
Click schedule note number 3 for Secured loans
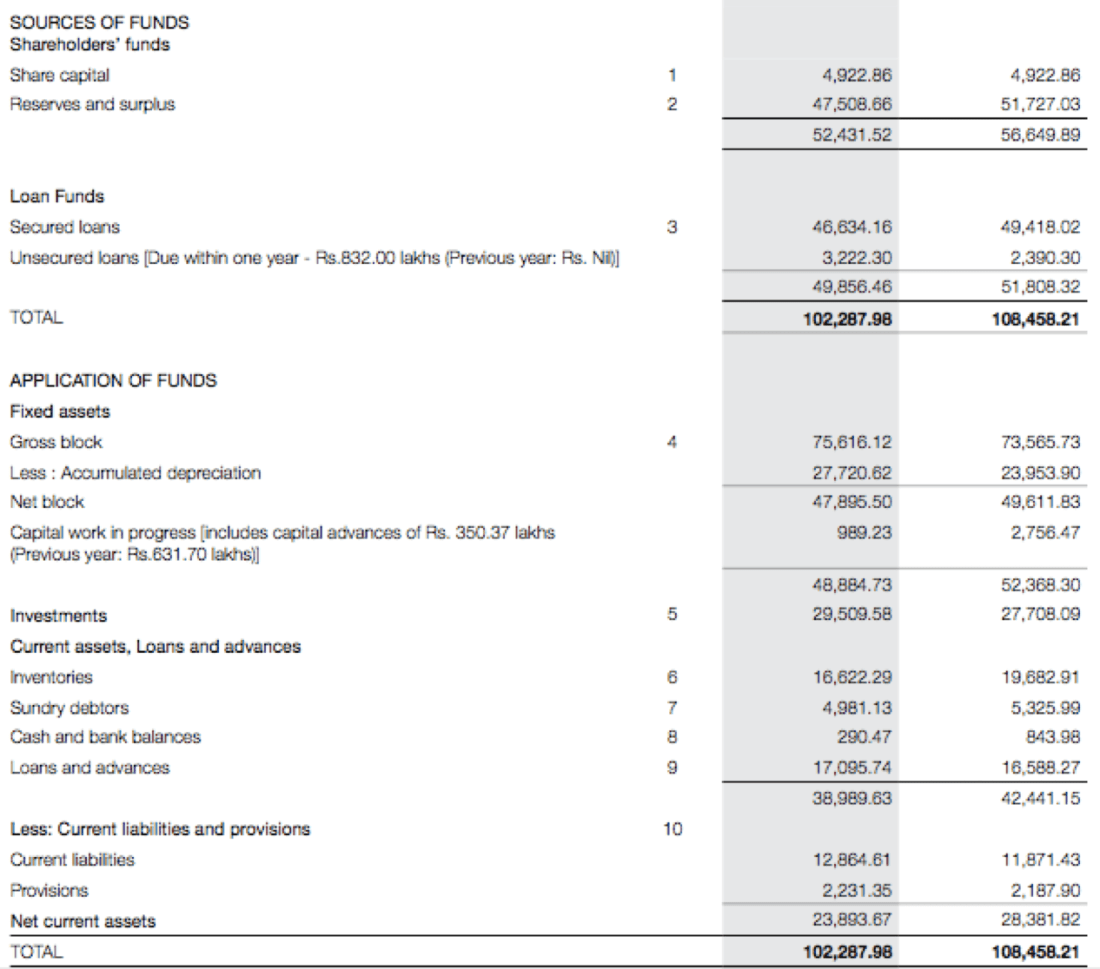pos(672,228)
